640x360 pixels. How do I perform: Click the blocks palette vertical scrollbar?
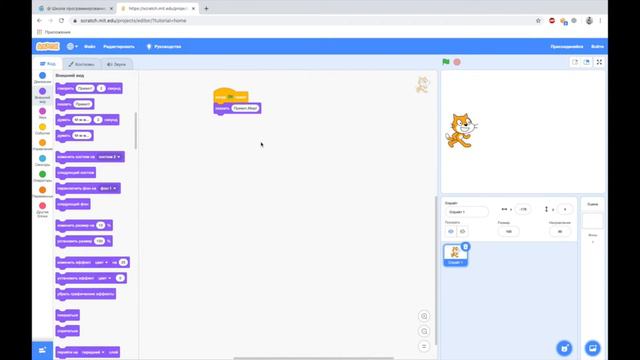[136, 131]
